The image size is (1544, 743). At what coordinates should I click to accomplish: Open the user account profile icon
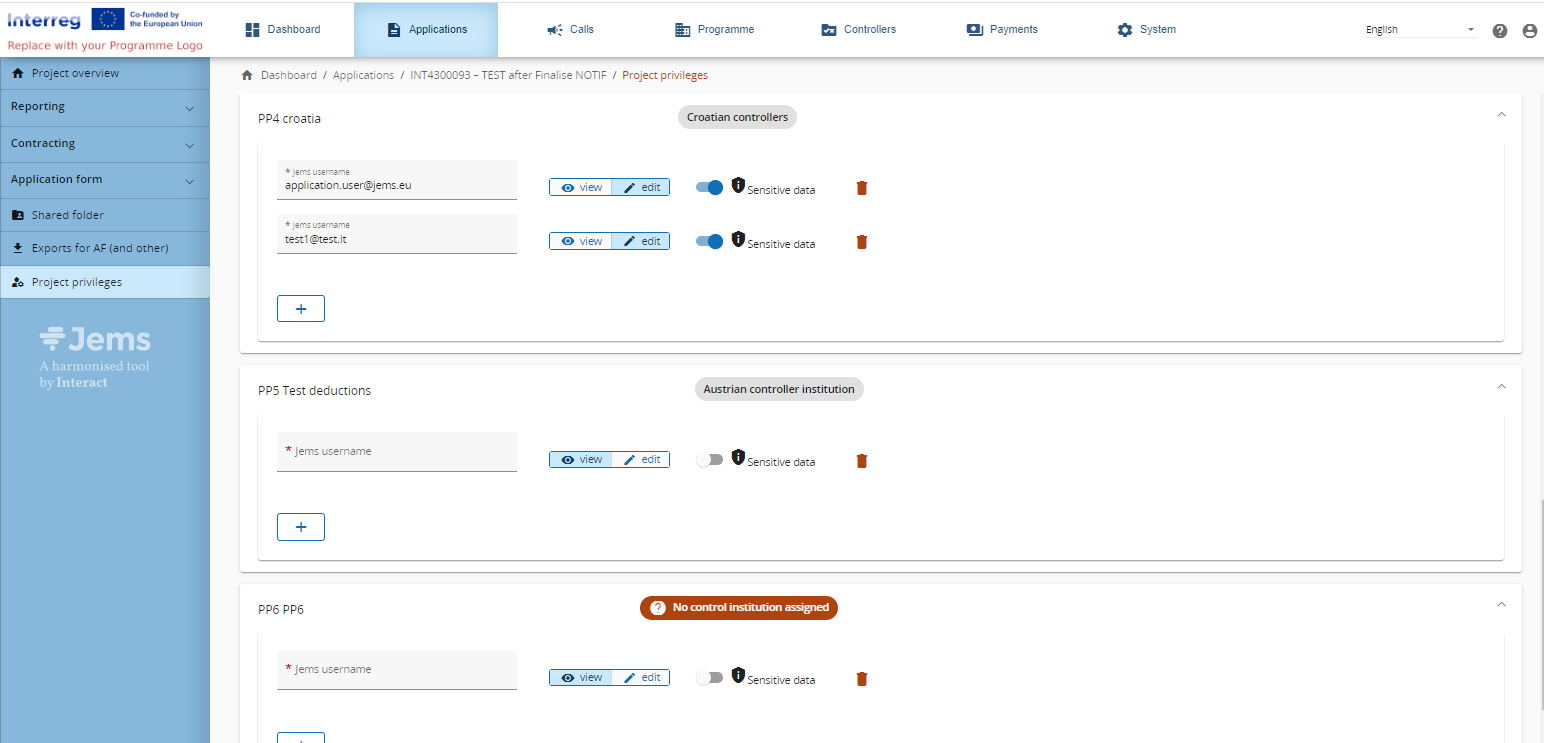click(1529, 31)
